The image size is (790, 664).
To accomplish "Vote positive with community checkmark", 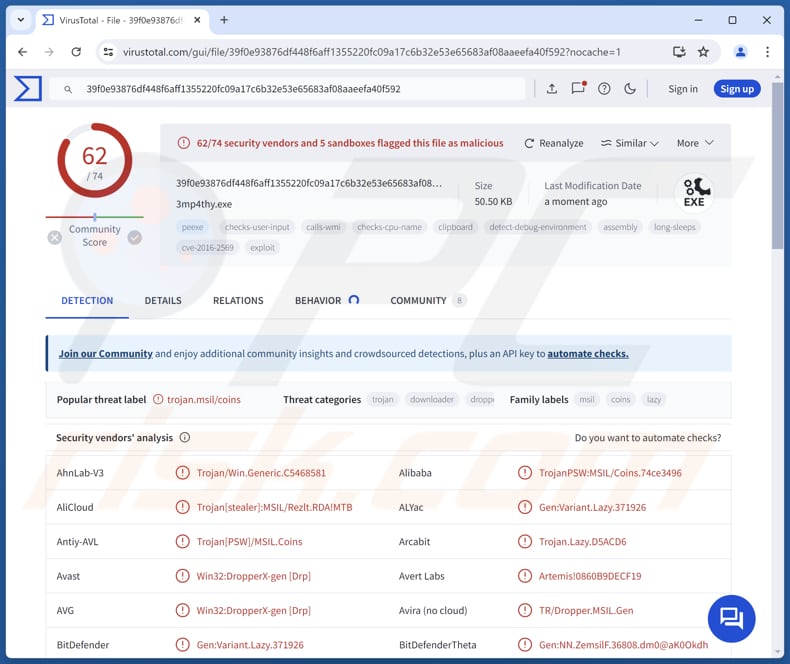I will coord(135,237).
